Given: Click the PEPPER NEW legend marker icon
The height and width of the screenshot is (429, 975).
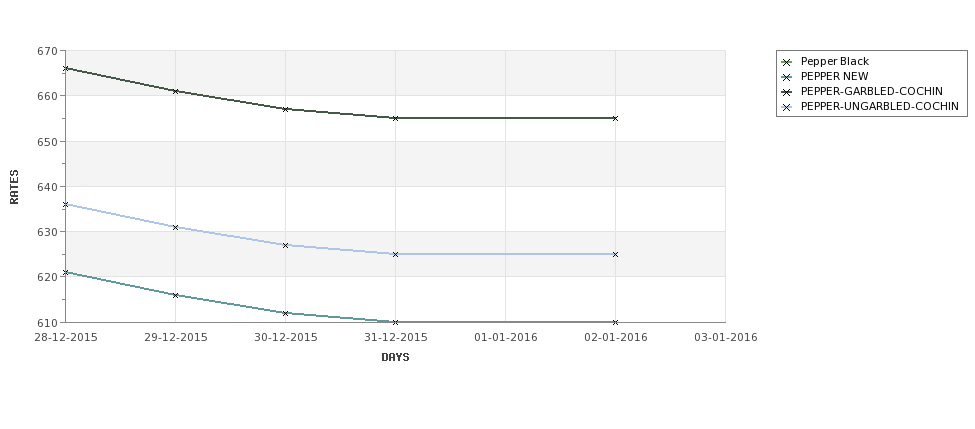Looking at the screenshot, I should click(x=787, y=77).
